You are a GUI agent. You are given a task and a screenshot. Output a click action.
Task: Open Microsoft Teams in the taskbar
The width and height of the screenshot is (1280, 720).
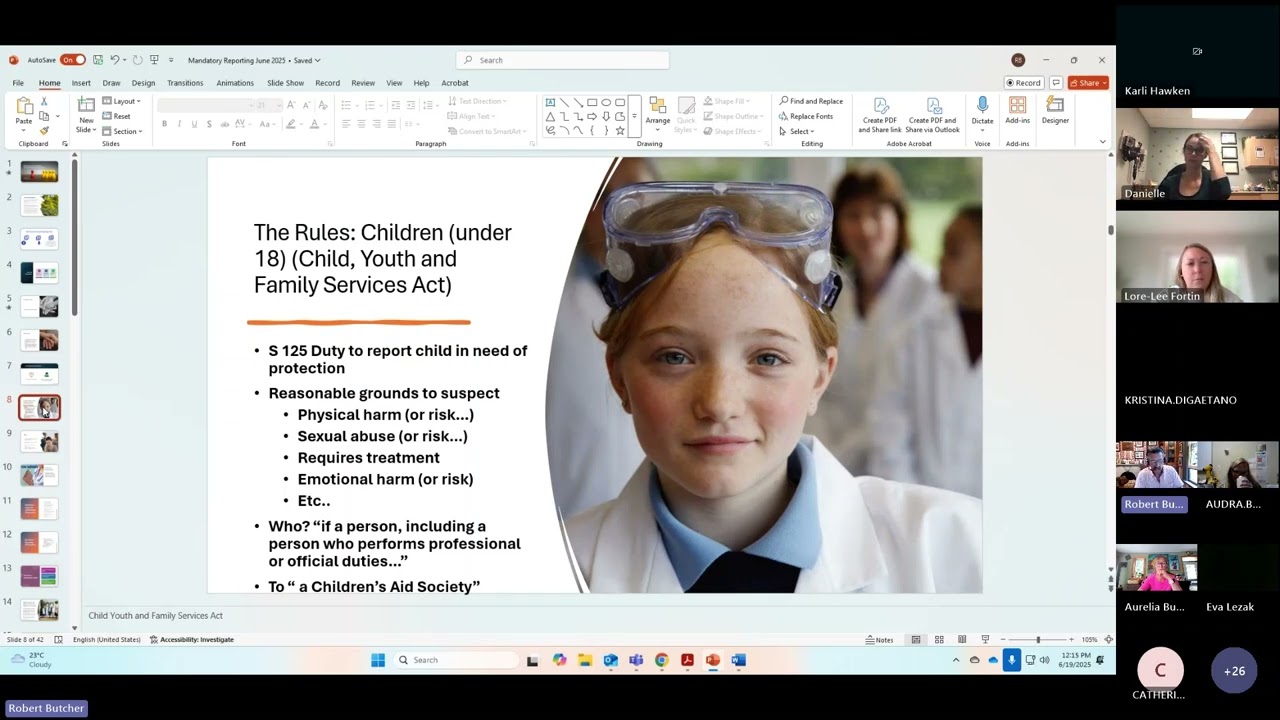635,660
